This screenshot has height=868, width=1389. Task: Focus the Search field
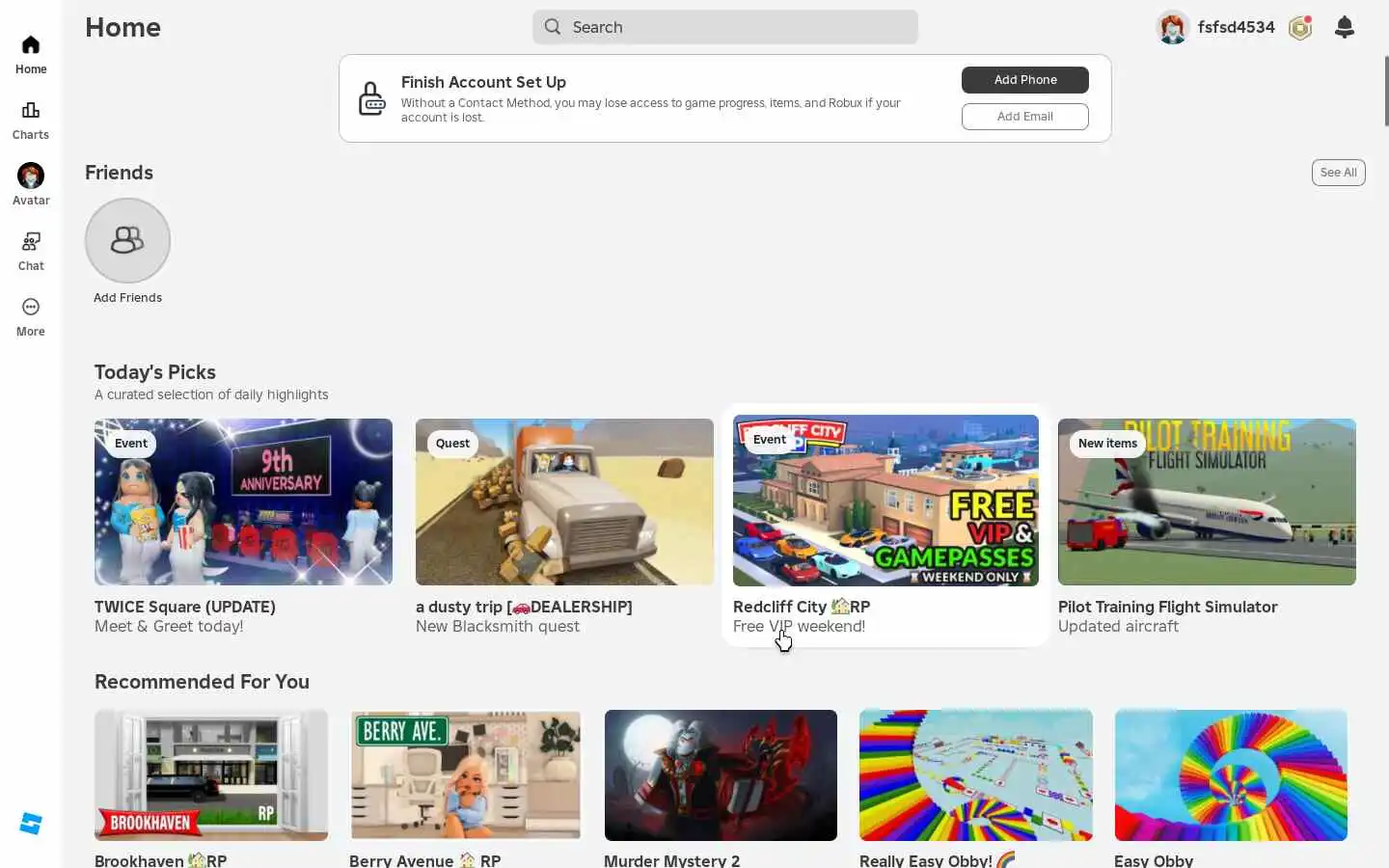click(x=725, y=27)
